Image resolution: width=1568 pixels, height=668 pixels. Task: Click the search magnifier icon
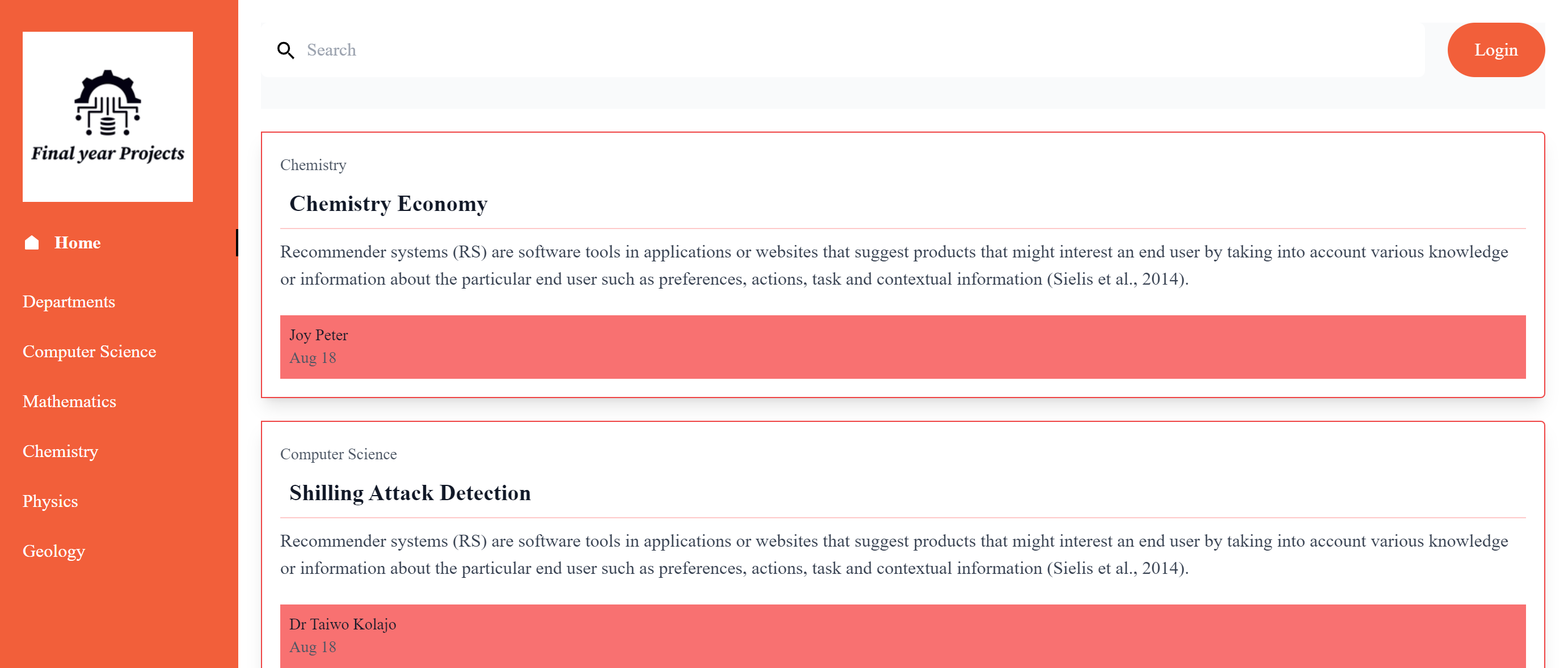point(286,50)
